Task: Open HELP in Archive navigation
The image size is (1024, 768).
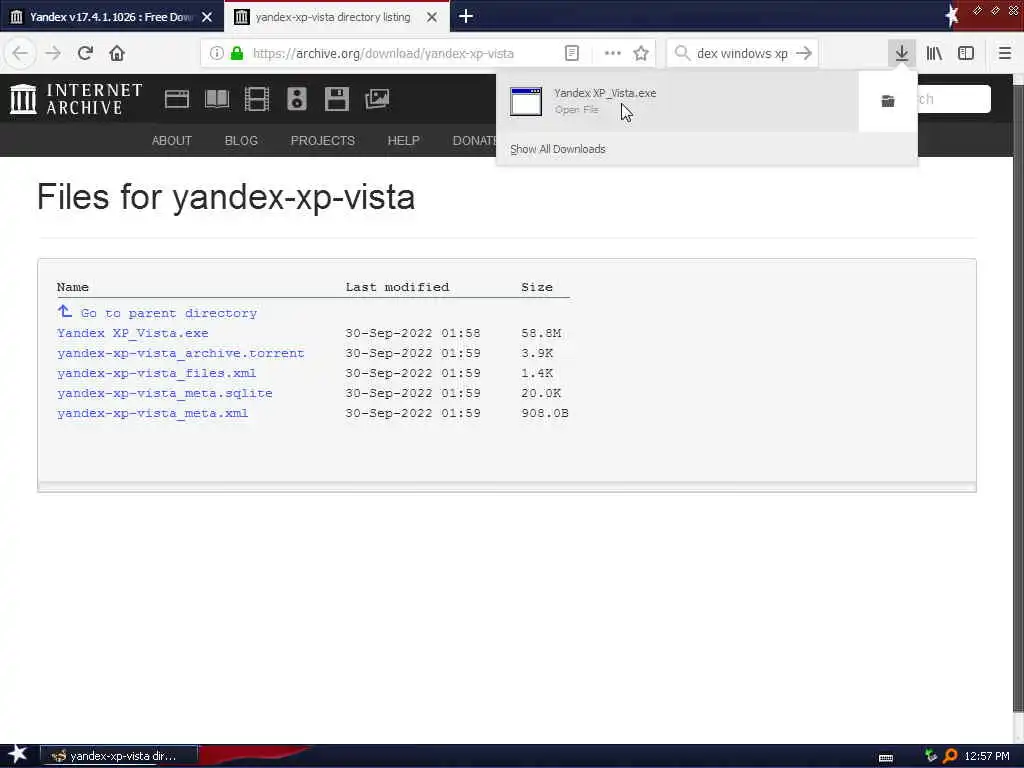Action: click(x=404, y=140)
